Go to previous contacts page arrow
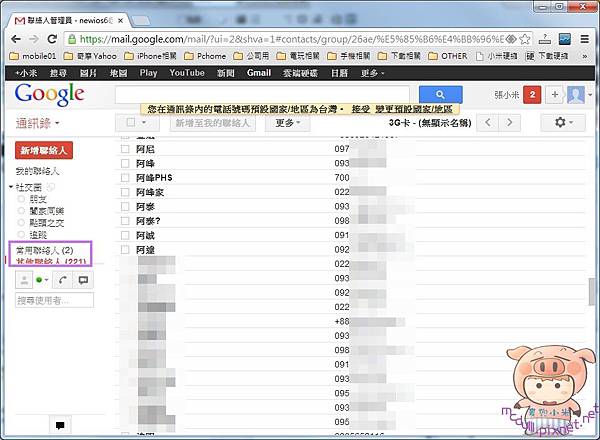The image size is (600, 440). pyautogui.click(x=488, y=123)
